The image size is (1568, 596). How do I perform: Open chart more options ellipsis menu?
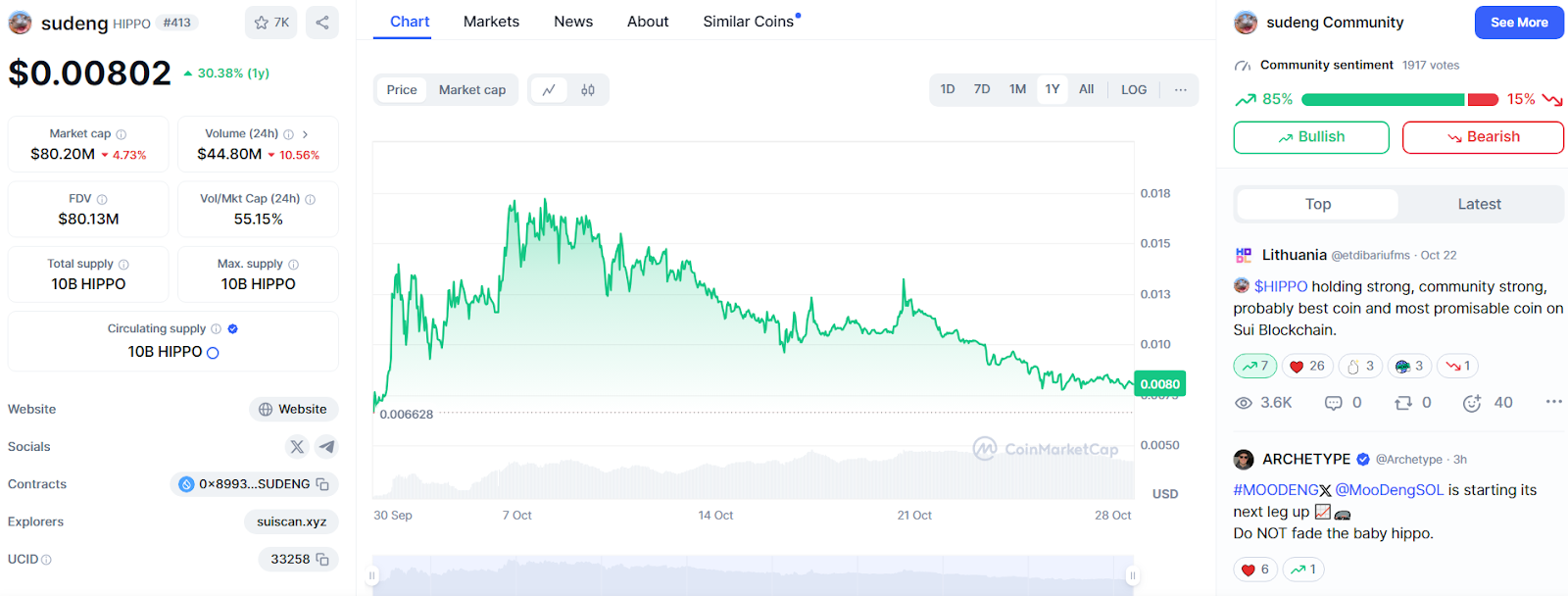tap(1181, 89)
